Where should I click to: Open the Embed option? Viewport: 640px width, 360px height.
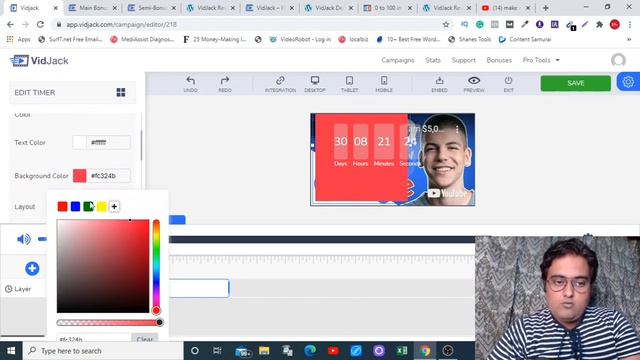click(439, 84)
